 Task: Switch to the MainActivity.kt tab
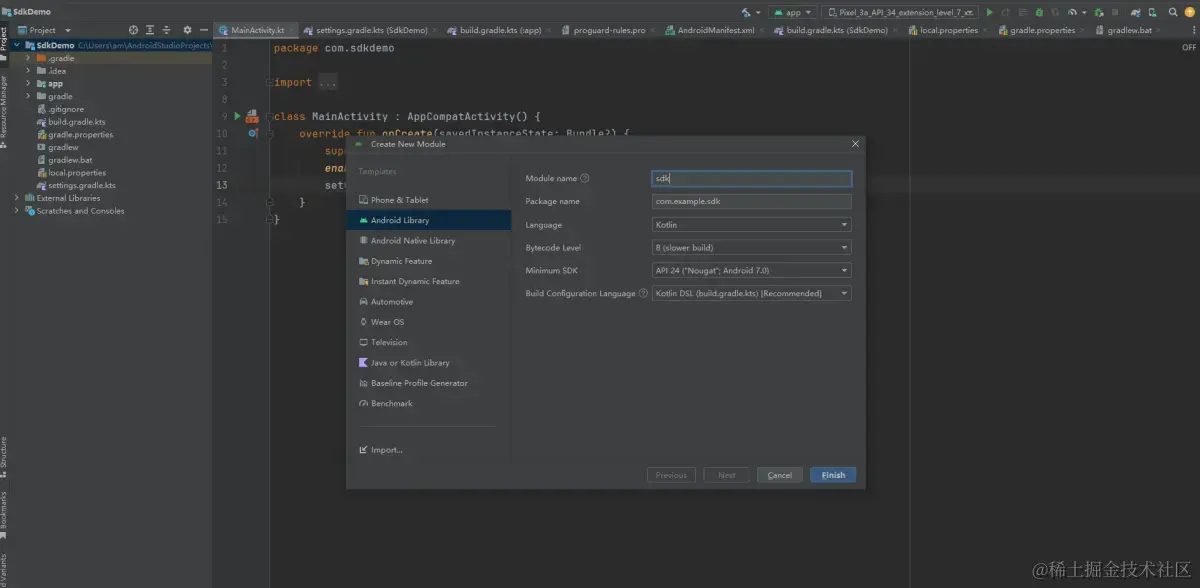tap(257, 30)
